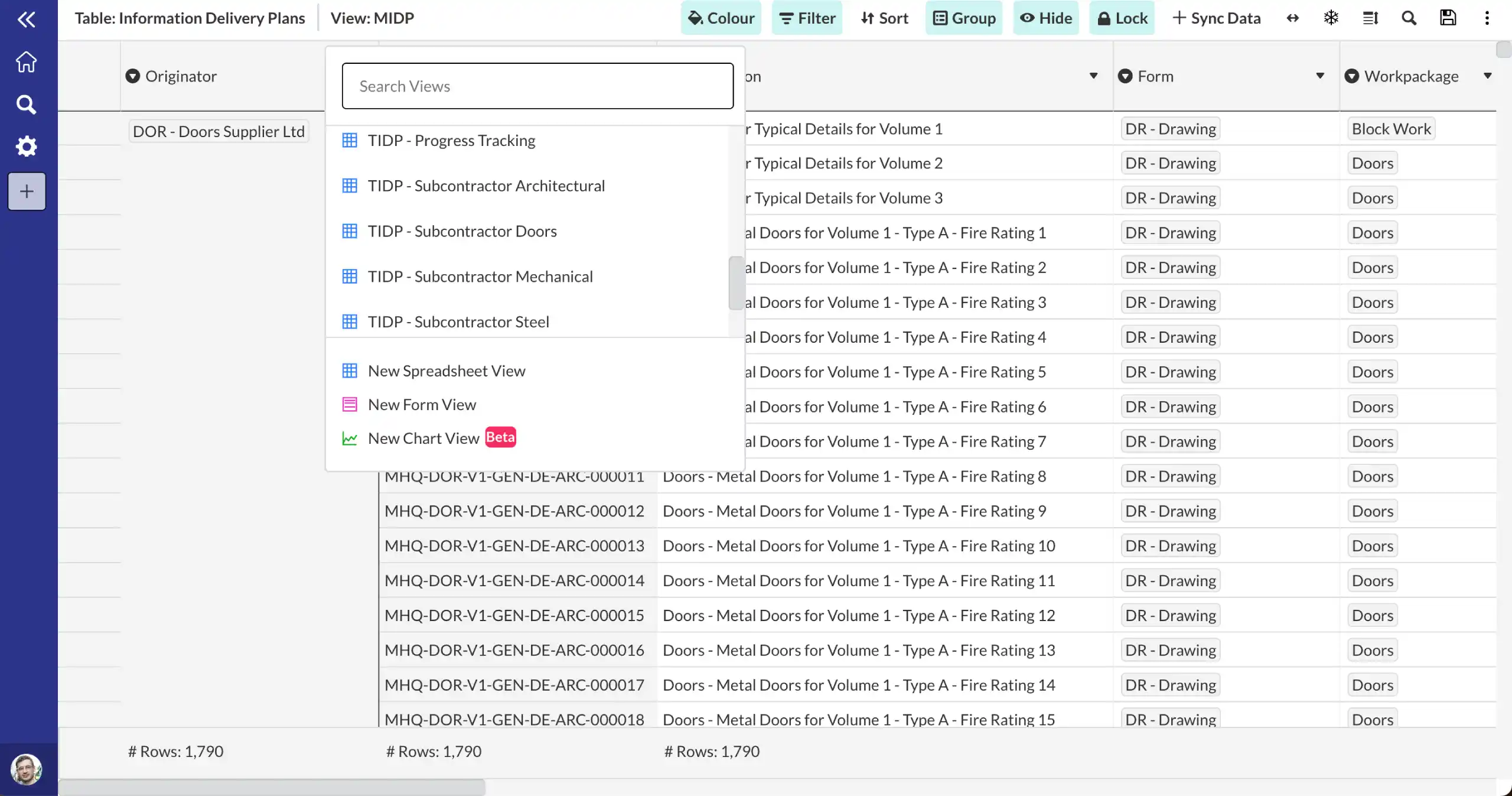
Task: Collapse the sidebar with the double chevrons
Action: [27, 19]
